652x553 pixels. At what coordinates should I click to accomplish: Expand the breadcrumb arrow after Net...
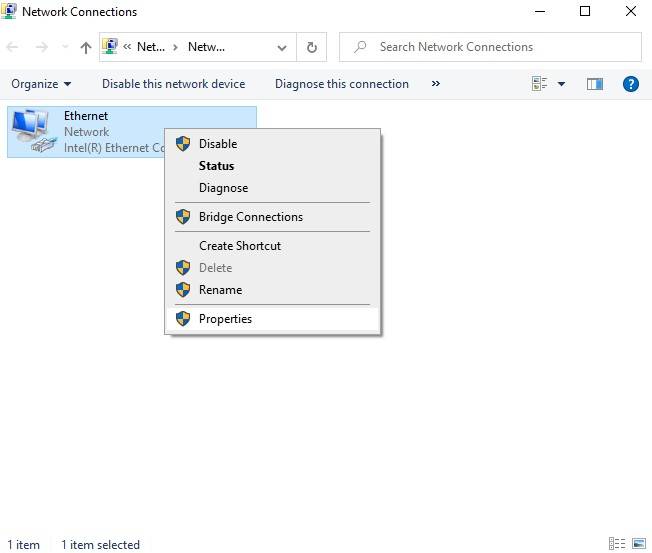coord(175,47)
